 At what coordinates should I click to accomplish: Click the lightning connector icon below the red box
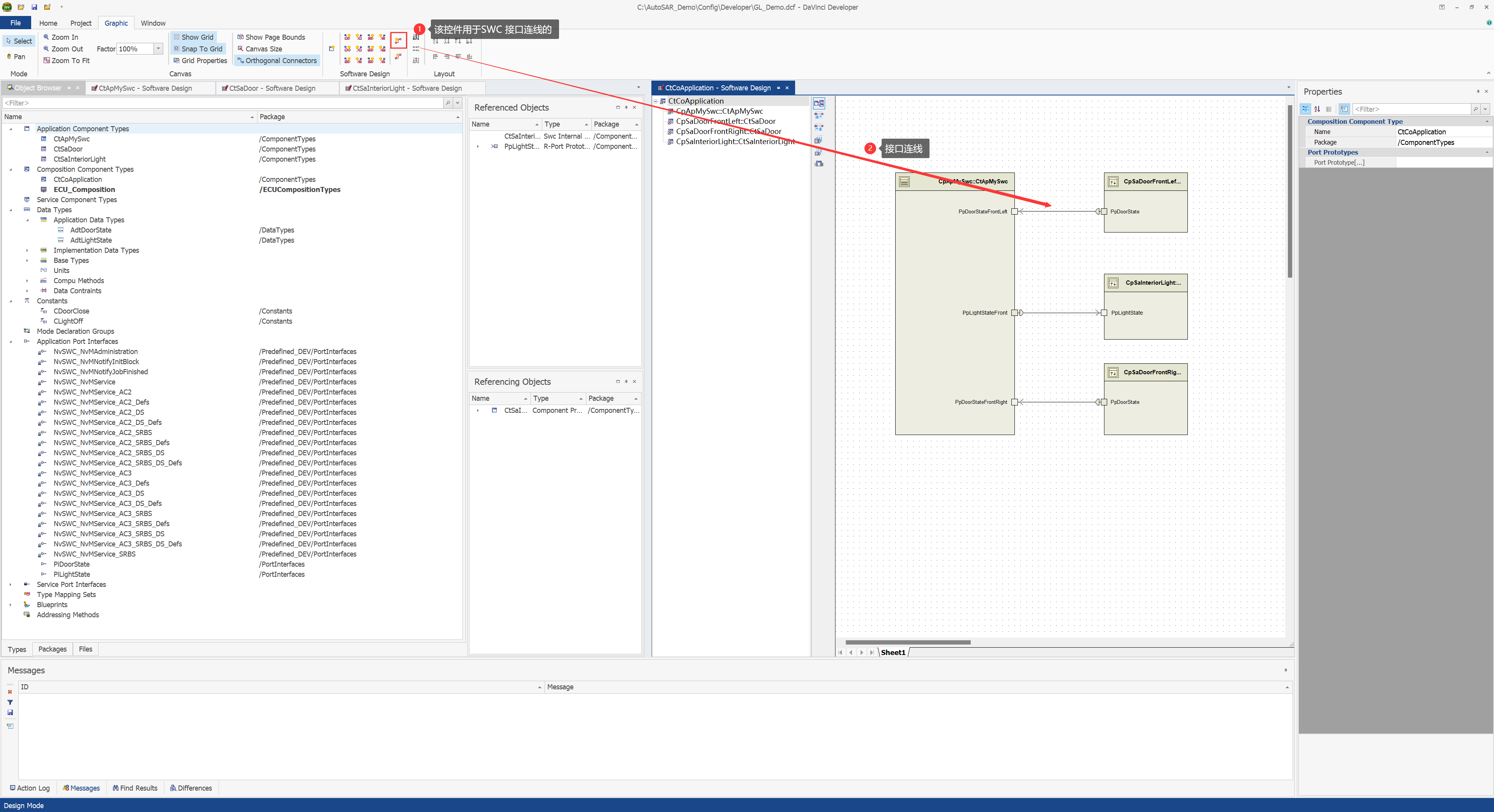(399, 56)
